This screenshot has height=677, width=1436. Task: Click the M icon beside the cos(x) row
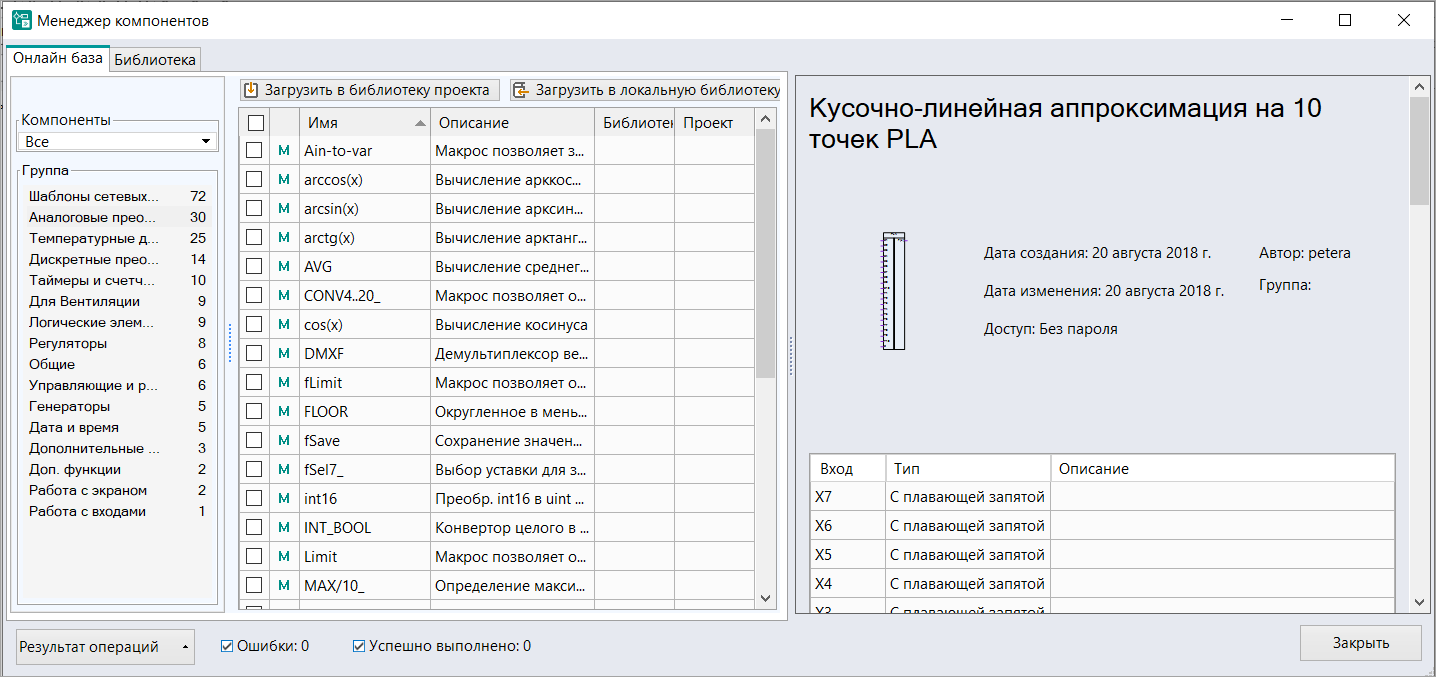(x=283, y=324)
